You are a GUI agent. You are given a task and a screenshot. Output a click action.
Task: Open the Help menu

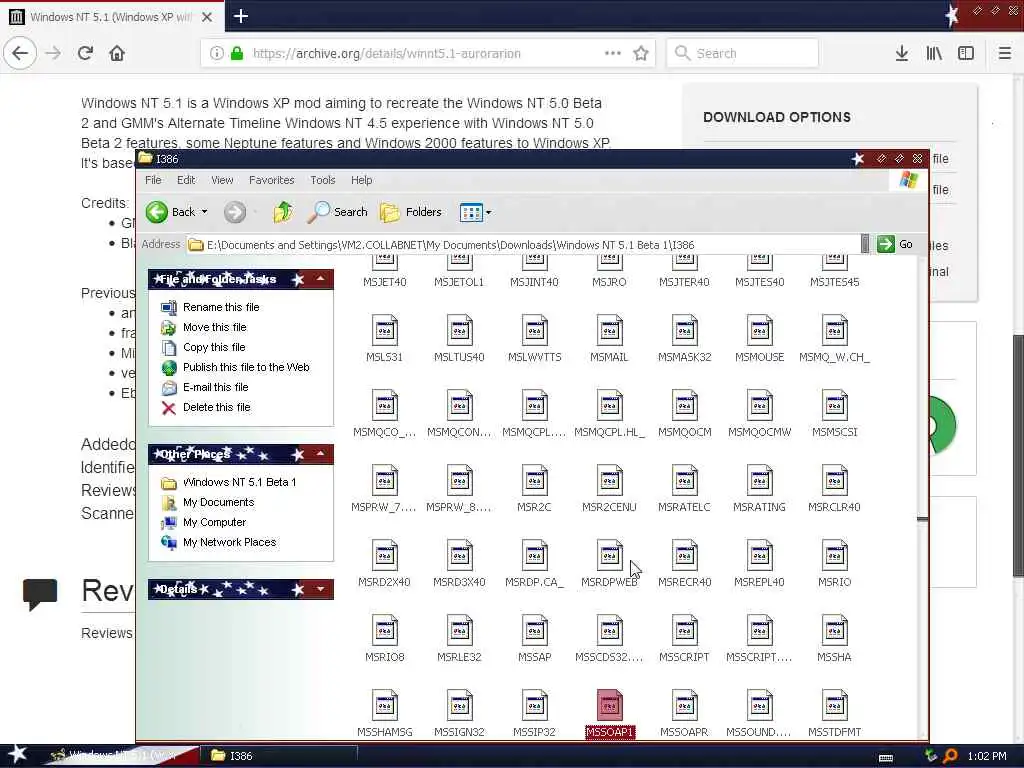coord(361,180)
